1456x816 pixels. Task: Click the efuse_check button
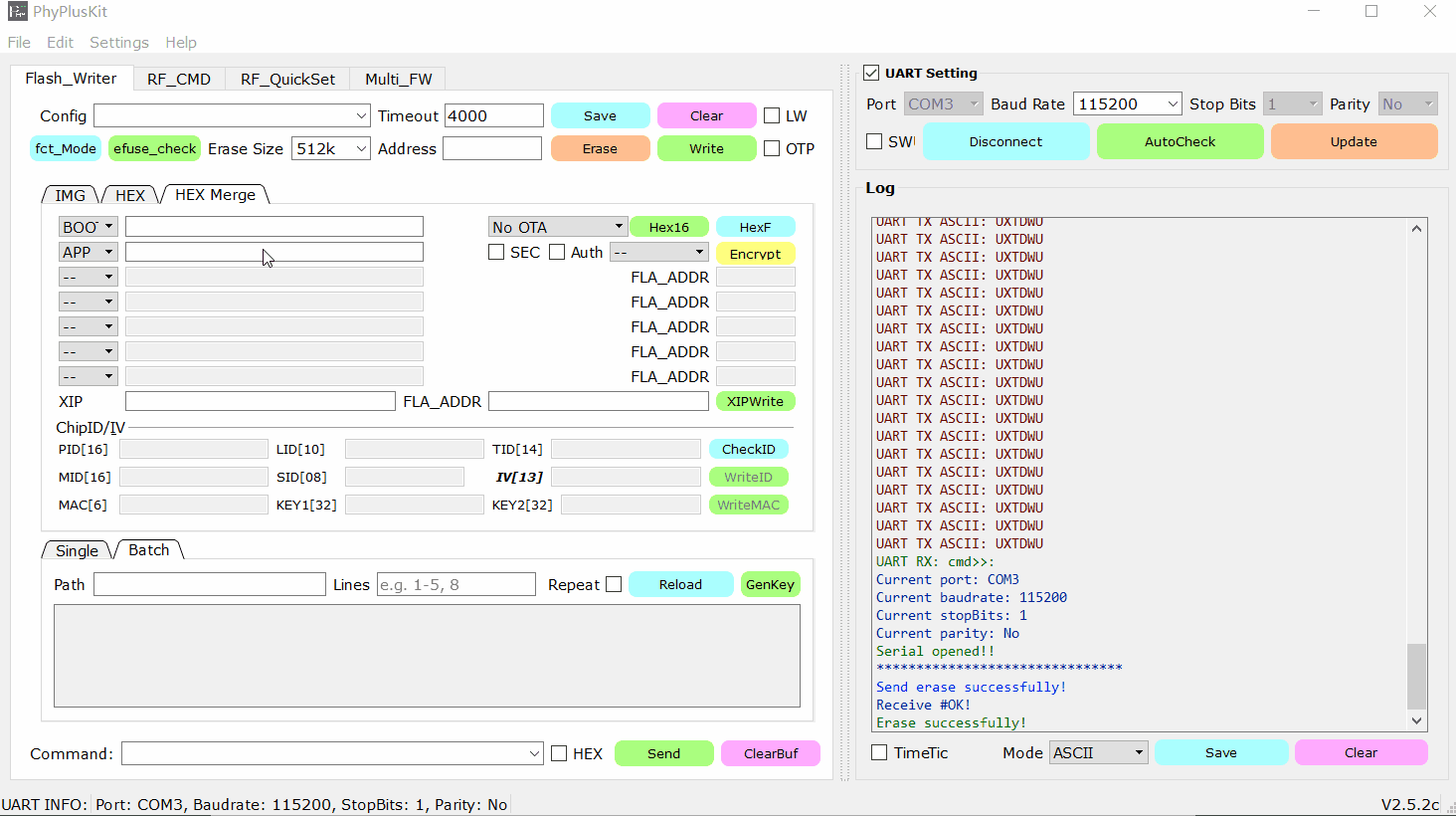154,148
